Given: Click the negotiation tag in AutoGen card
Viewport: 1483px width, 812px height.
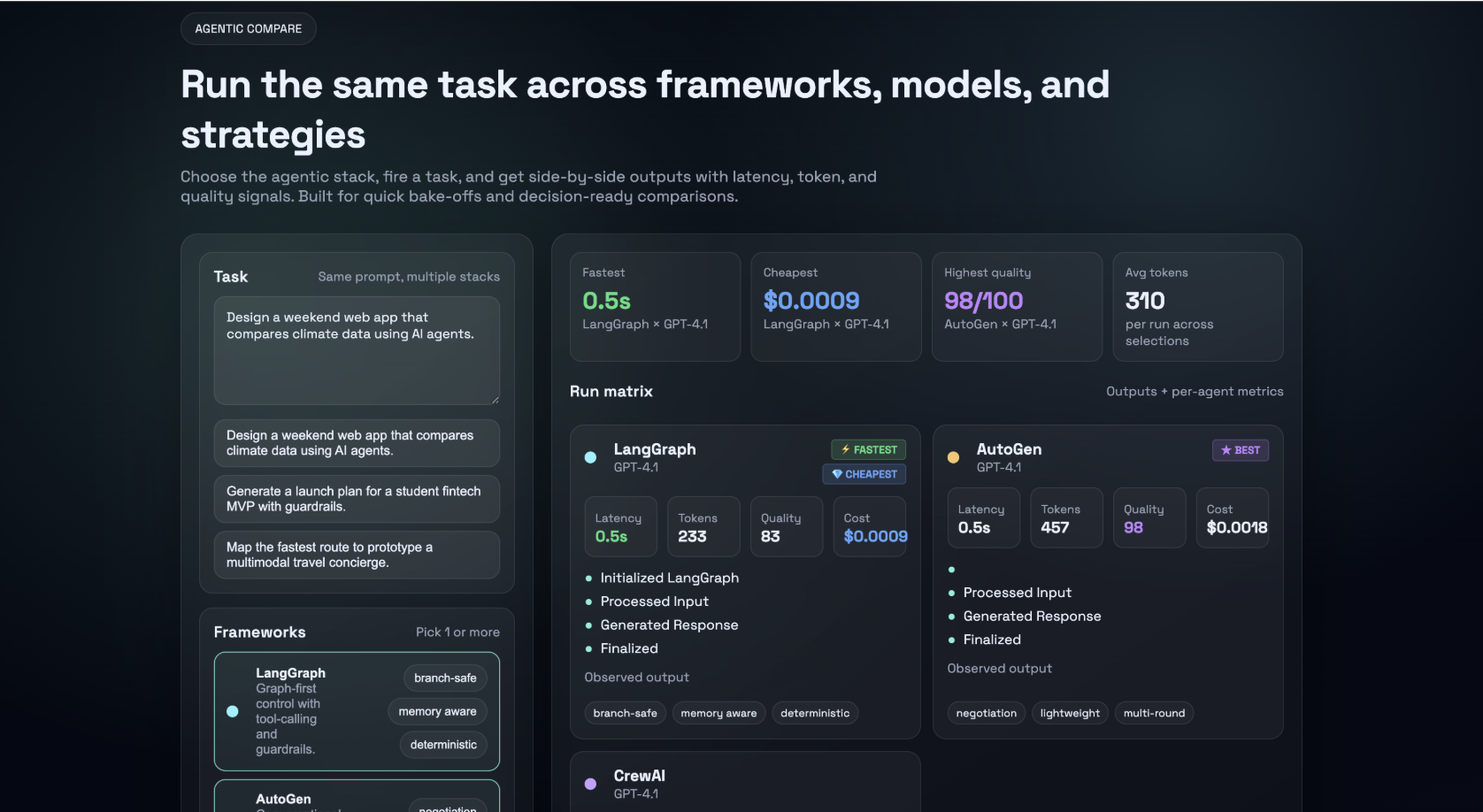Looking at the screenshot, I should tap(986, 713).
